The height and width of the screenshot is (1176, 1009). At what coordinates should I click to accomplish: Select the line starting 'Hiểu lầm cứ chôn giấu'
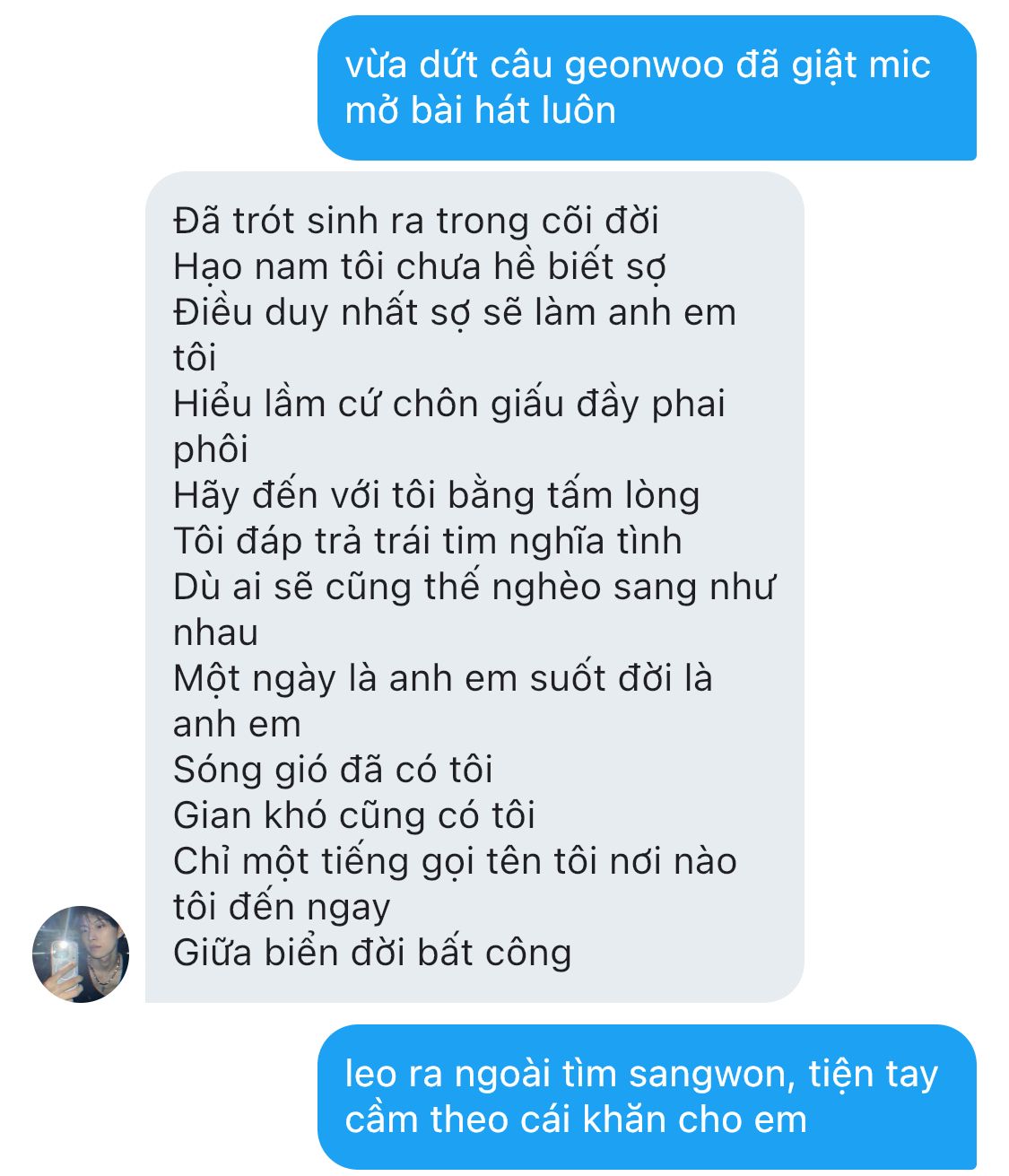tap(449, 404)
